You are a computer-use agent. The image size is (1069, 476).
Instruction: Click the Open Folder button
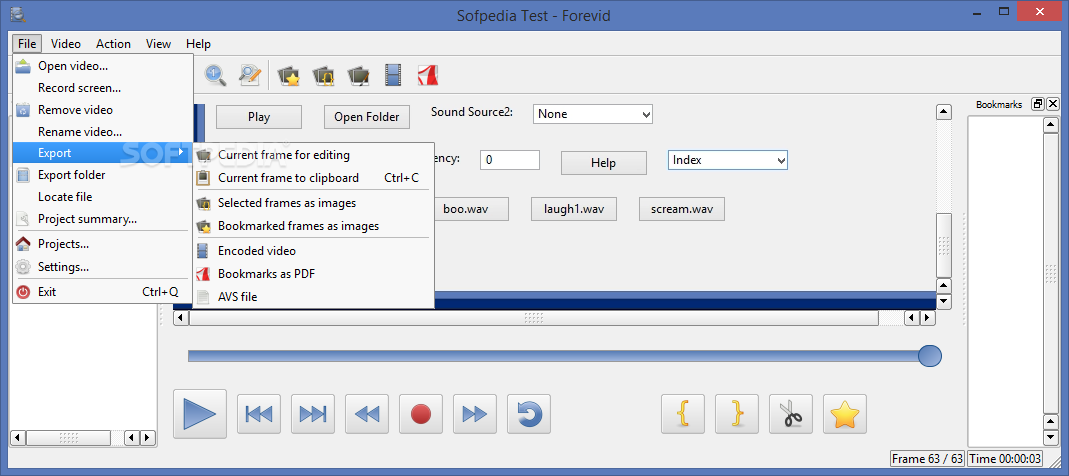pyautogui.click(x=367, y=117)
